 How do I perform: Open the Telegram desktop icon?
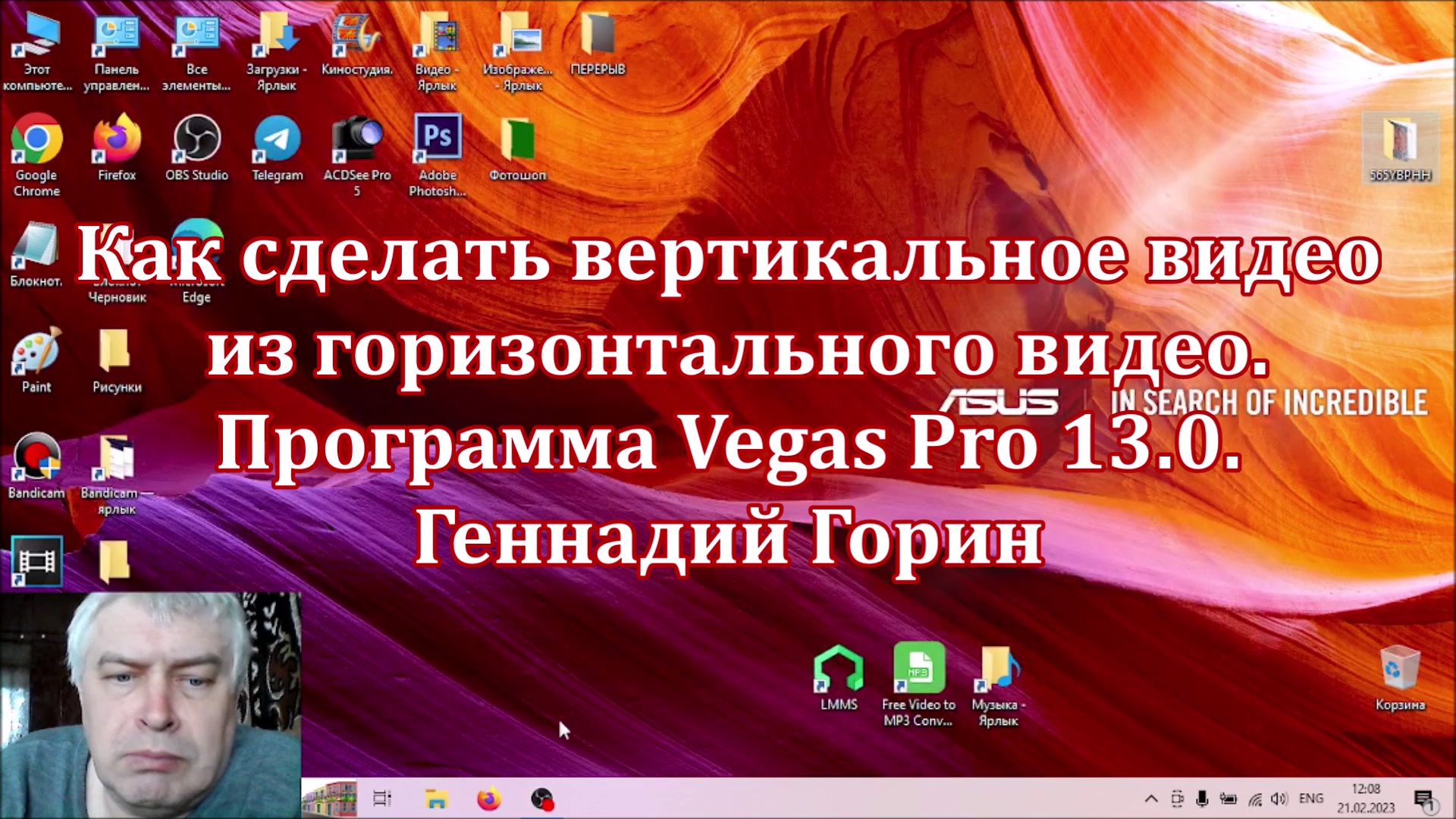pyautogui.click(x=277, y=141)
